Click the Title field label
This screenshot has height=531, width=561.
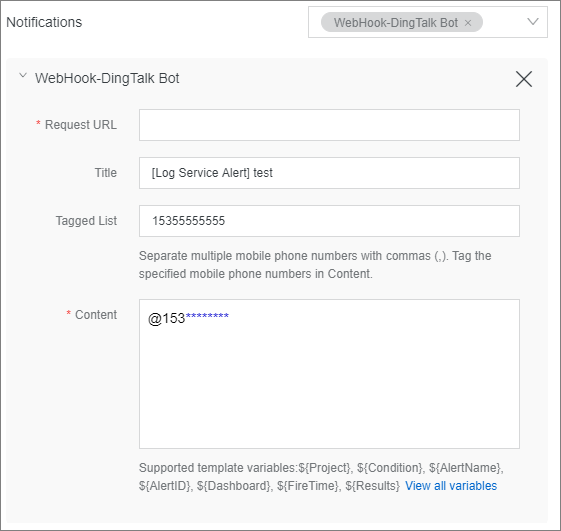pyautogui.click(x=106, y=173)
